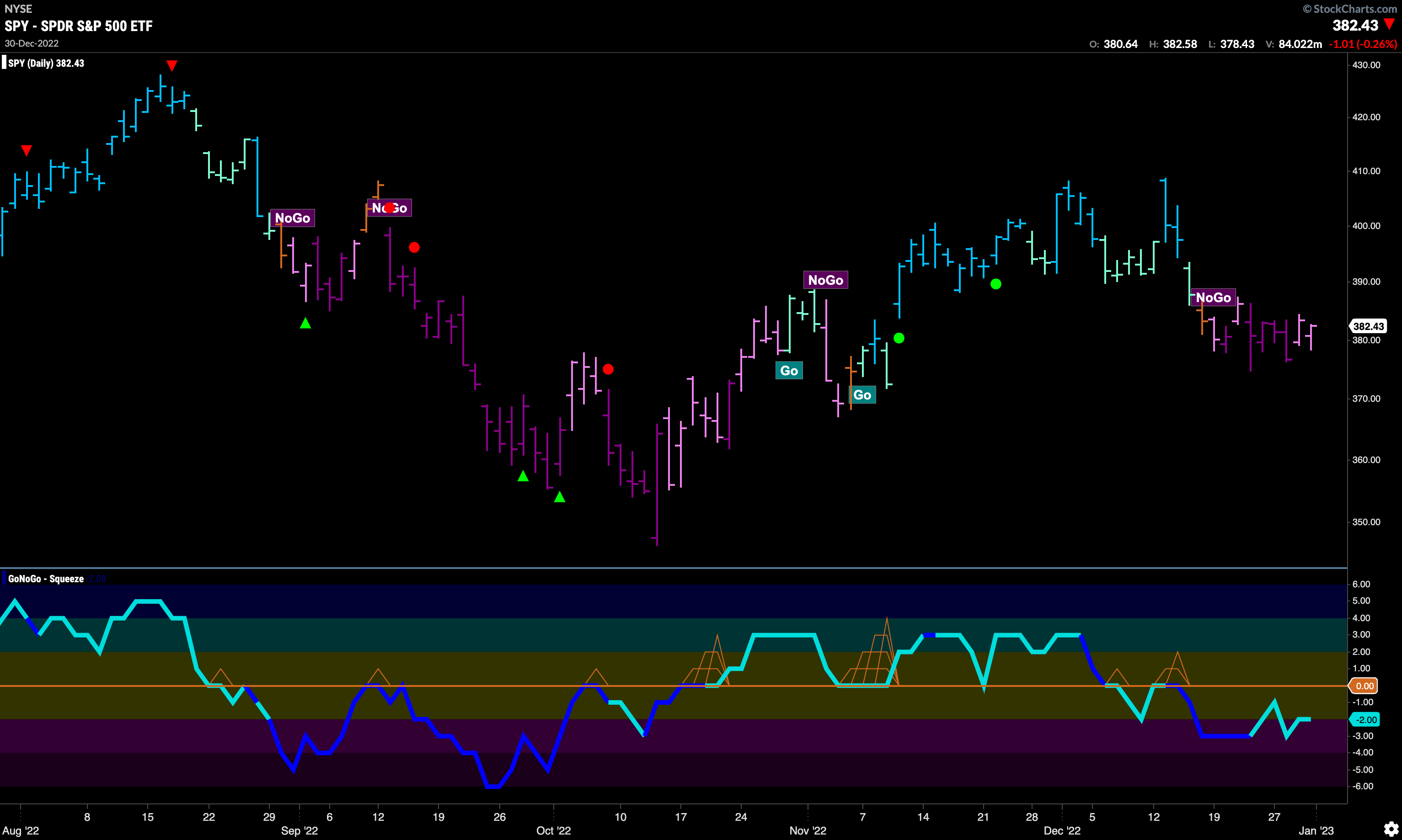Click the low value L: 378.43
Screen dimensions: 1402x840
click(1231, 44)
